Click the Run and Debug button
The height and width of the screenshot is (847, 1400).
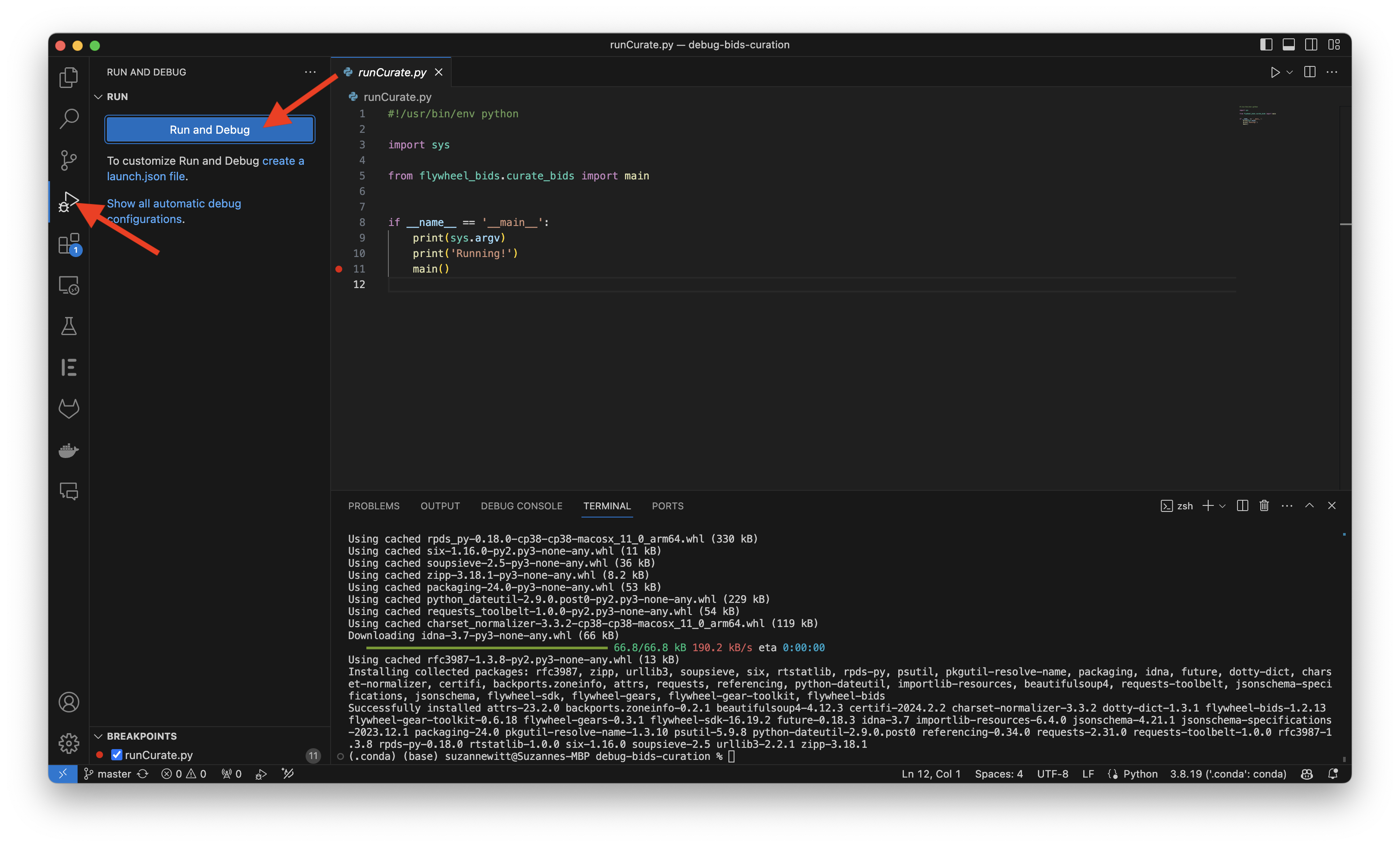point(209,130)
